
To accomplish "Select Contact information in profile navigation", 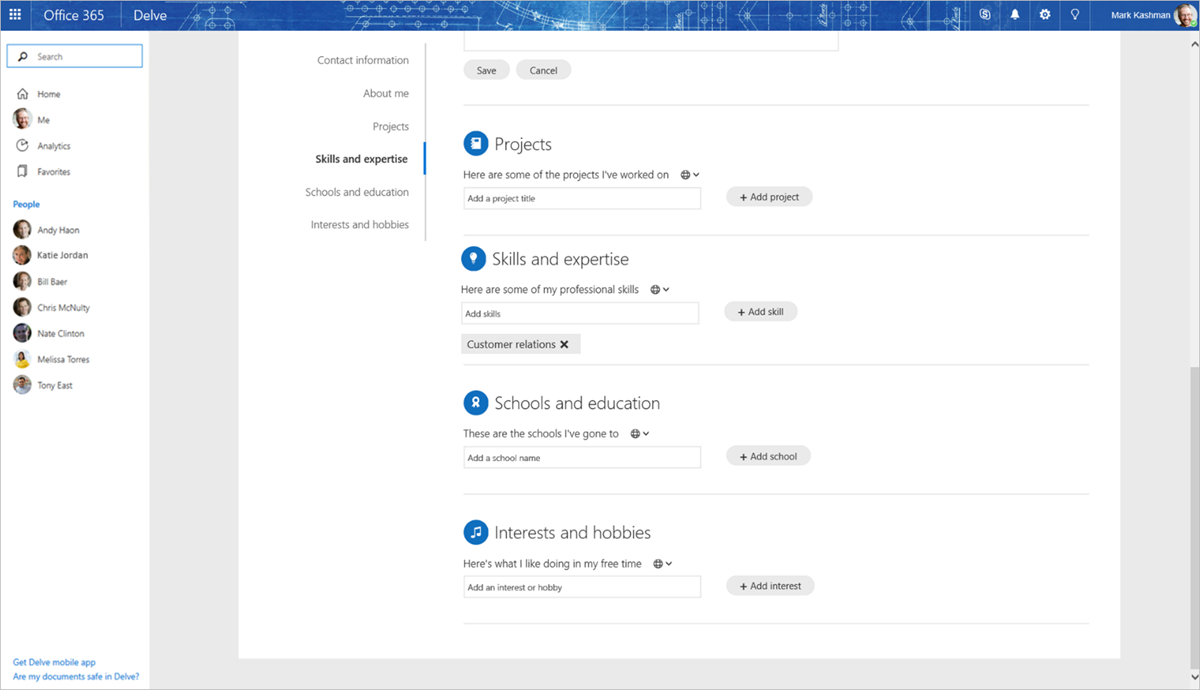I will tap(362, 60).
